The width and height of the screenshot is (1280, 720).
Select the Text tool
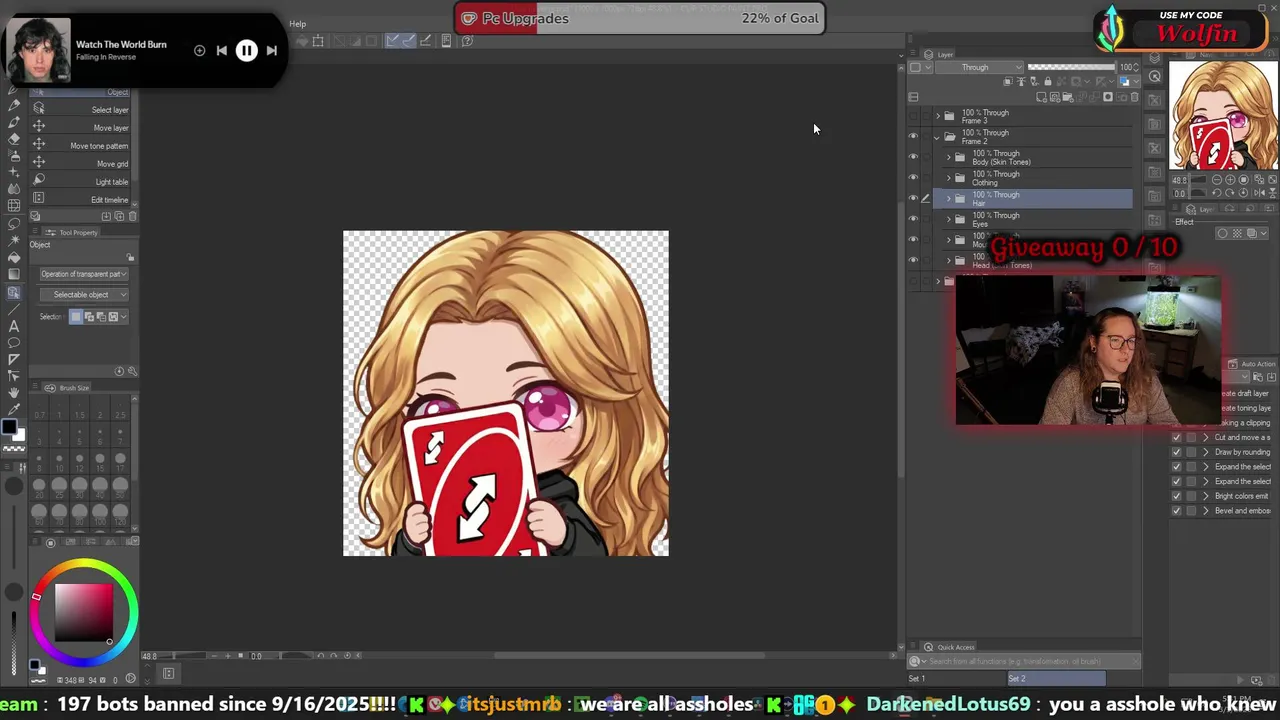point(14,326)
